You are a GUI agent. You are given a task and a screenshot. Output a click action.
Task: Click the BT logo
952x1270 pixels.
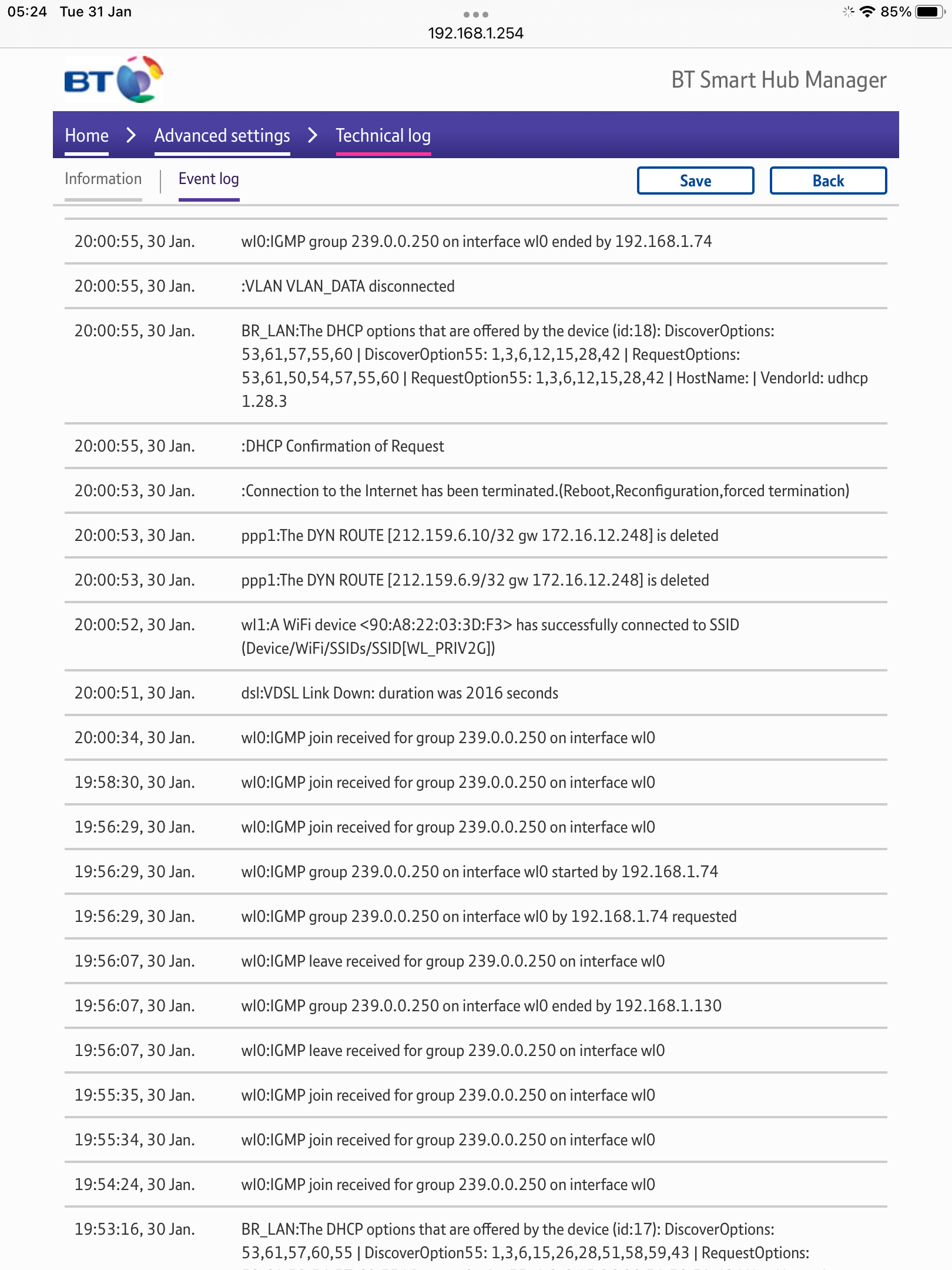(x=113, y=79)
